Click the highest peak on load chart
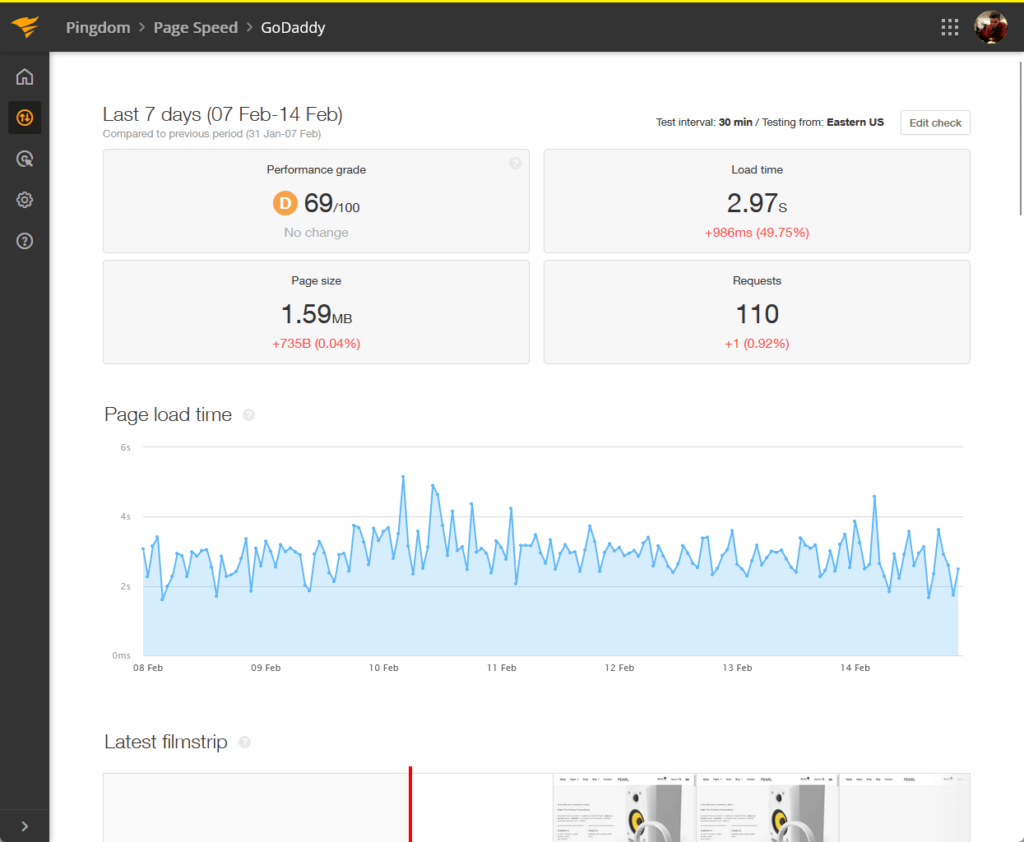 403,477
